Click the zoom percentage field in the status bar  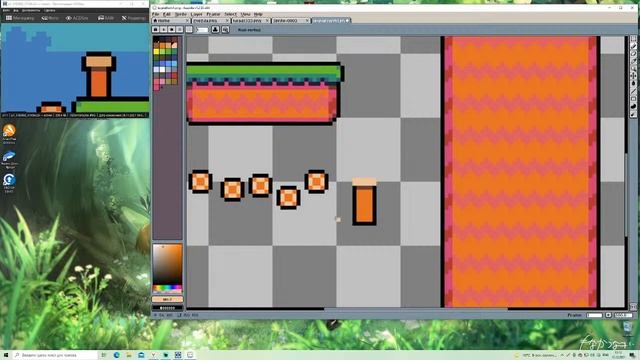coord(624,315)
